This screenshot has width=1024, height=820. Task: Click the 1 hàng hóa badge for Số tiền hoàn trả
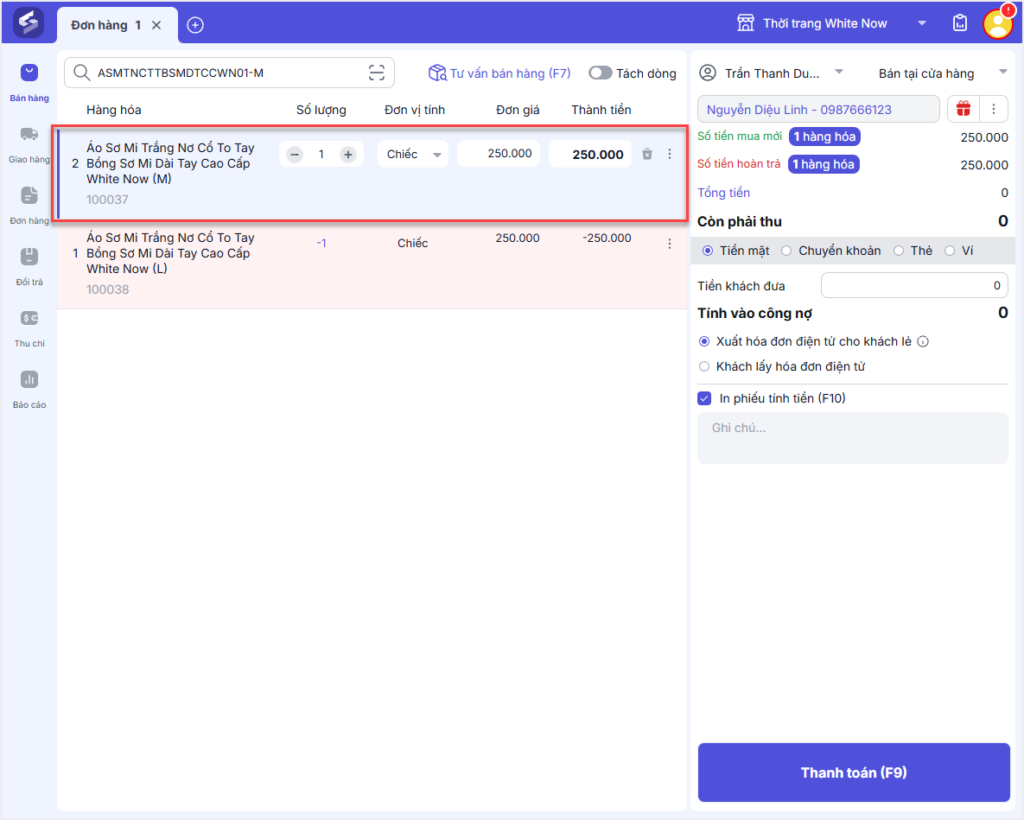pyautogui.click(x=824, y=164)
